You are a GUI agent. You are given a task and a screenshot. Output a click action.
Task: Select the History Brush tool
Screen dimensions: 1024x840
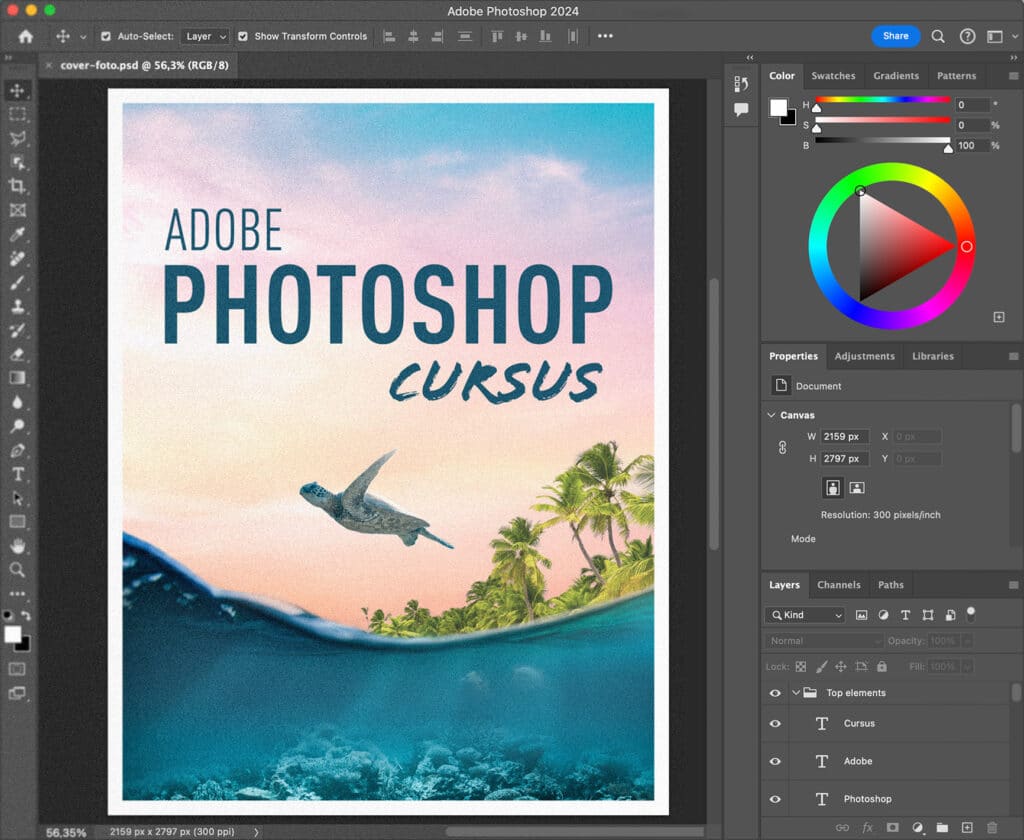(x=18, y=330)
